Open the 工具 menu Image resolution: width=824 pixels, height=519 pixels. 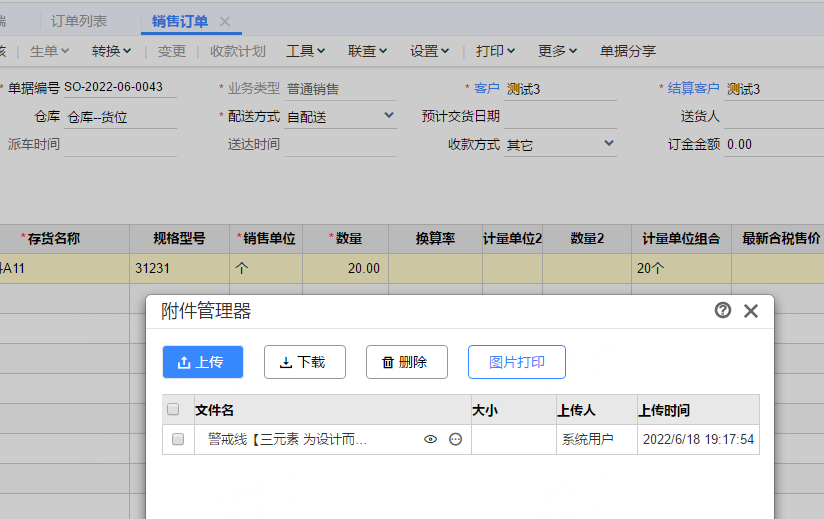306,51
